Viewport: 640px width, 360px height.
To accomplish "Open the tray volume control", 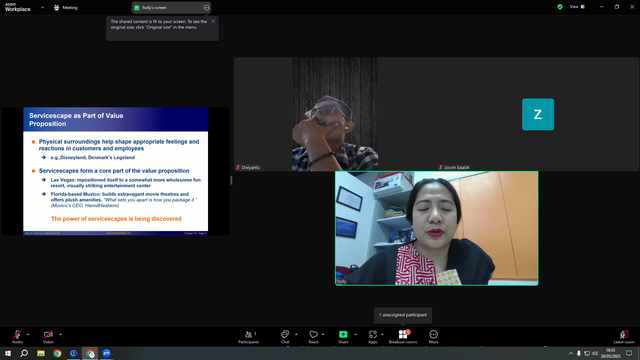I will pos(595,353).
